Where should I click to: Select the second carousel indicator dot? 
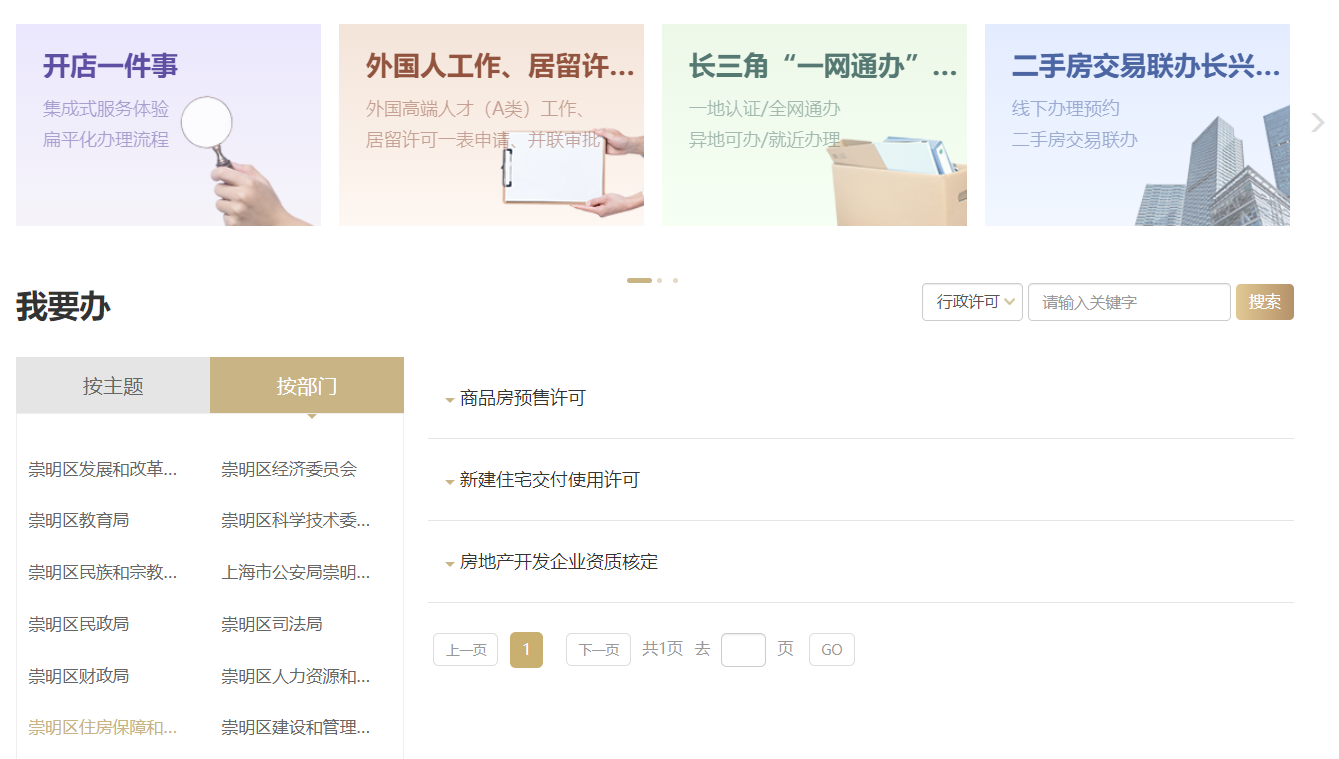coord(660,280)
